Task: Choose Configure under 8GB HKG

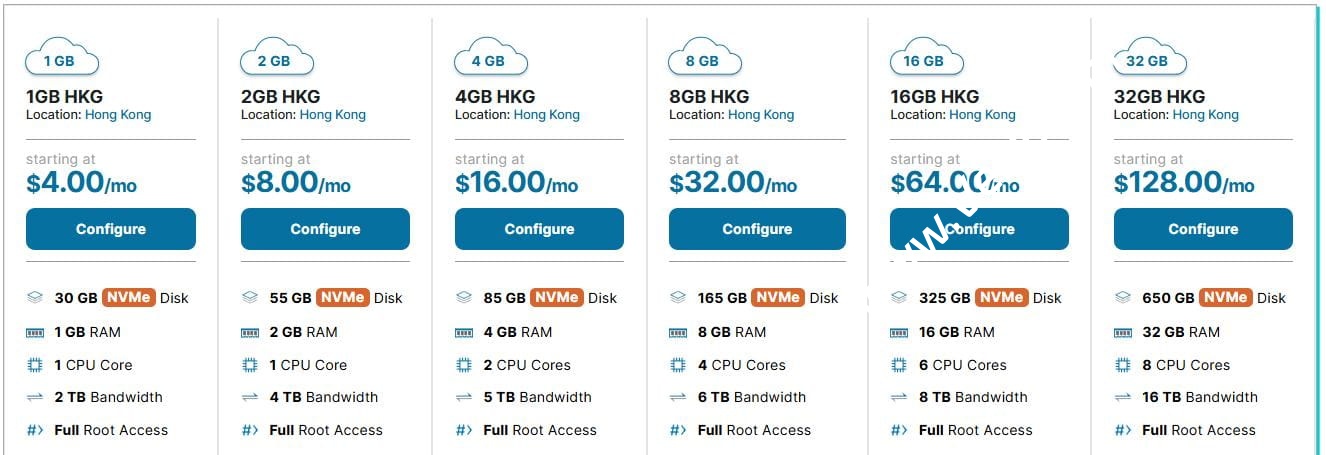Action: [x=757, y=229]
